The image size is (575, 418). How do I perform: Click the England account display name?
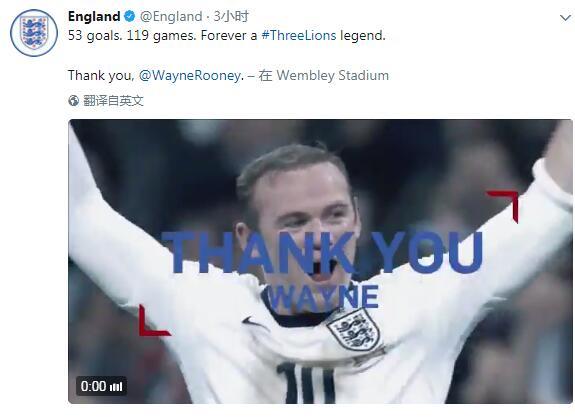point(94,16)
